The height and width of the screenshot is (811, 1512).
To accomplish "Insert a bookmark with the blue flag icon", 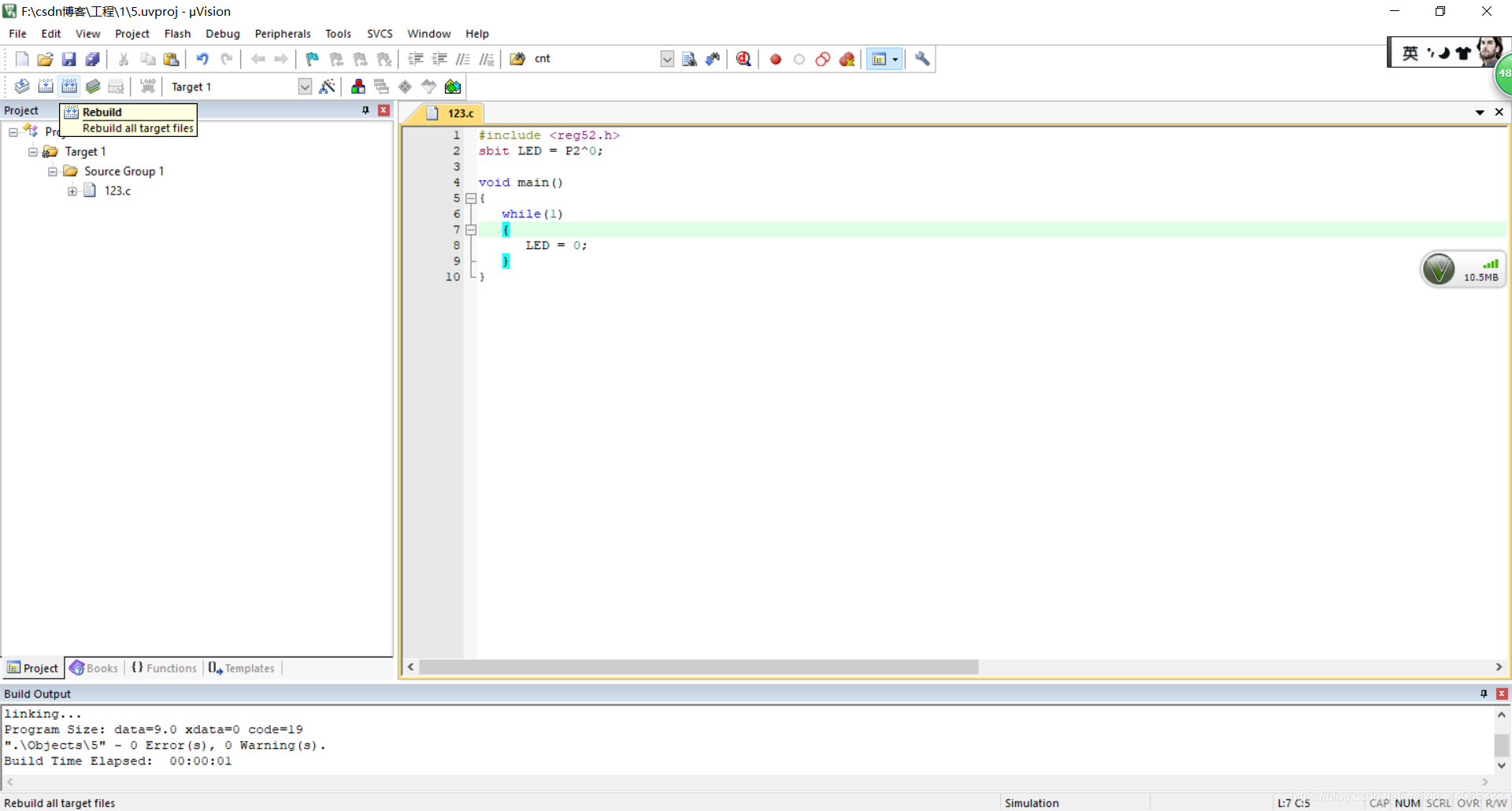I will coord(313,59).
